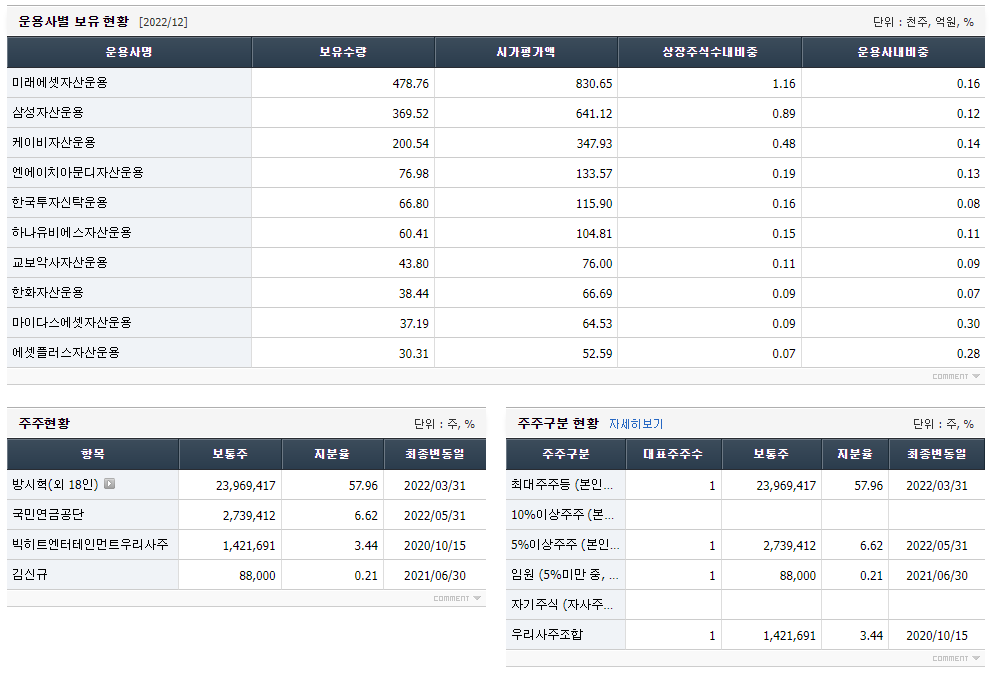Click 운용사내비중 value 0.30

[968, 323]
